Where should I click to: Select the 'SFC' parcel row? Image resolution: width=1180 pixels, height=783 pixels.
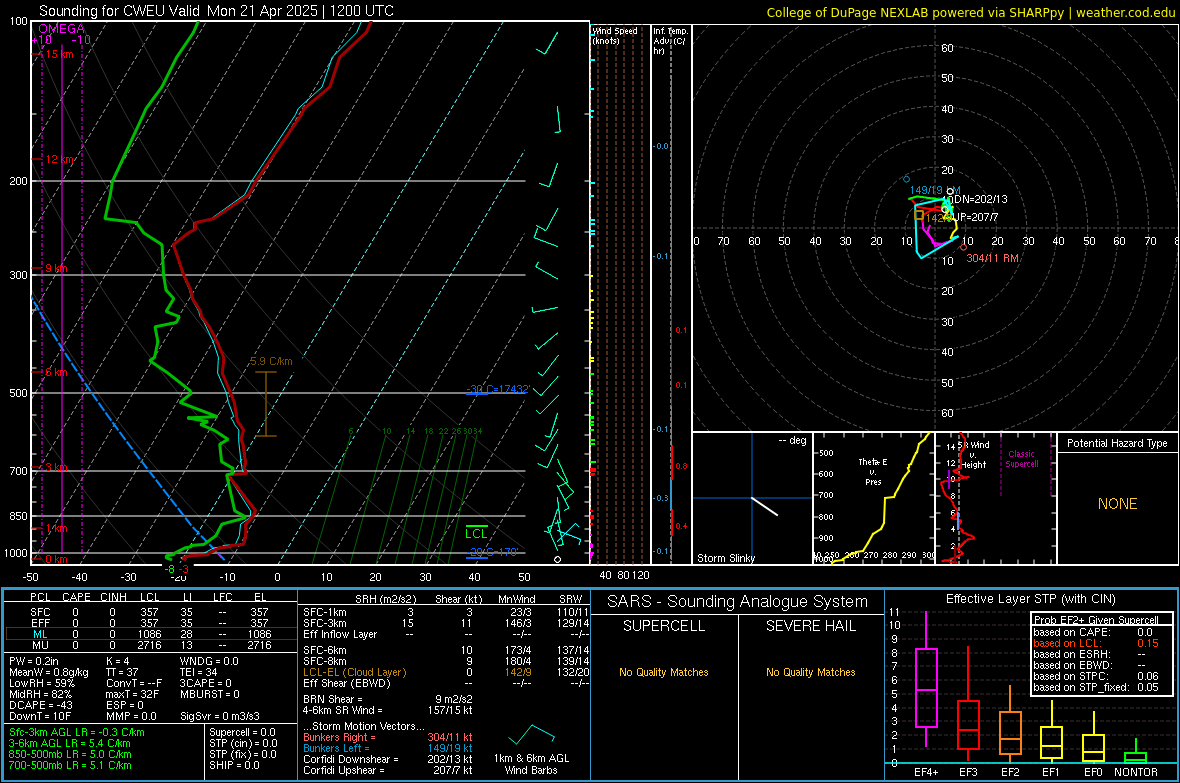pyautogui.click(x=151, y=612)
